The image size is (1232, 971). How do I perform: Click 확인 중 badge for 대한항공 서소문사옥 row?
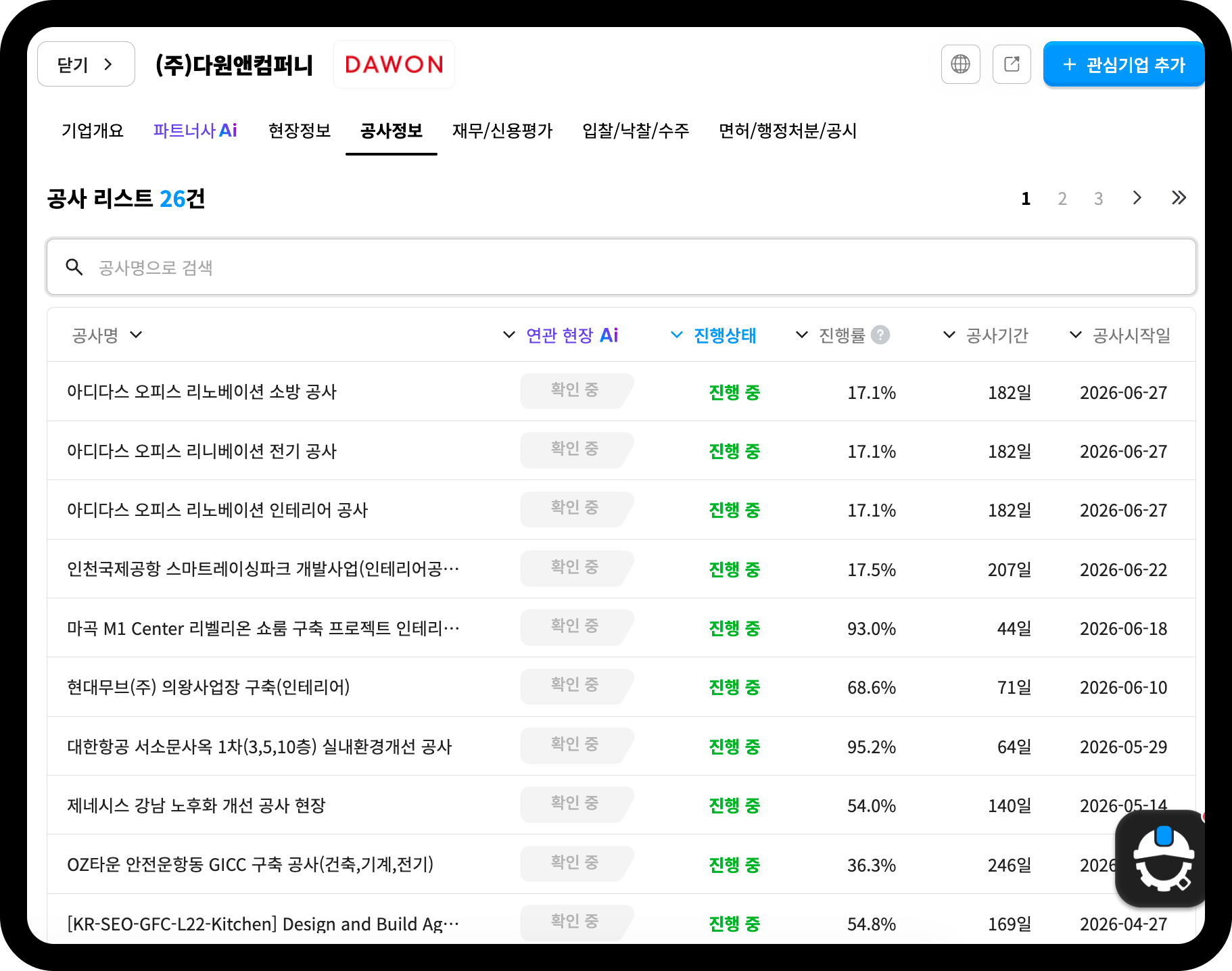pos(576,745)
